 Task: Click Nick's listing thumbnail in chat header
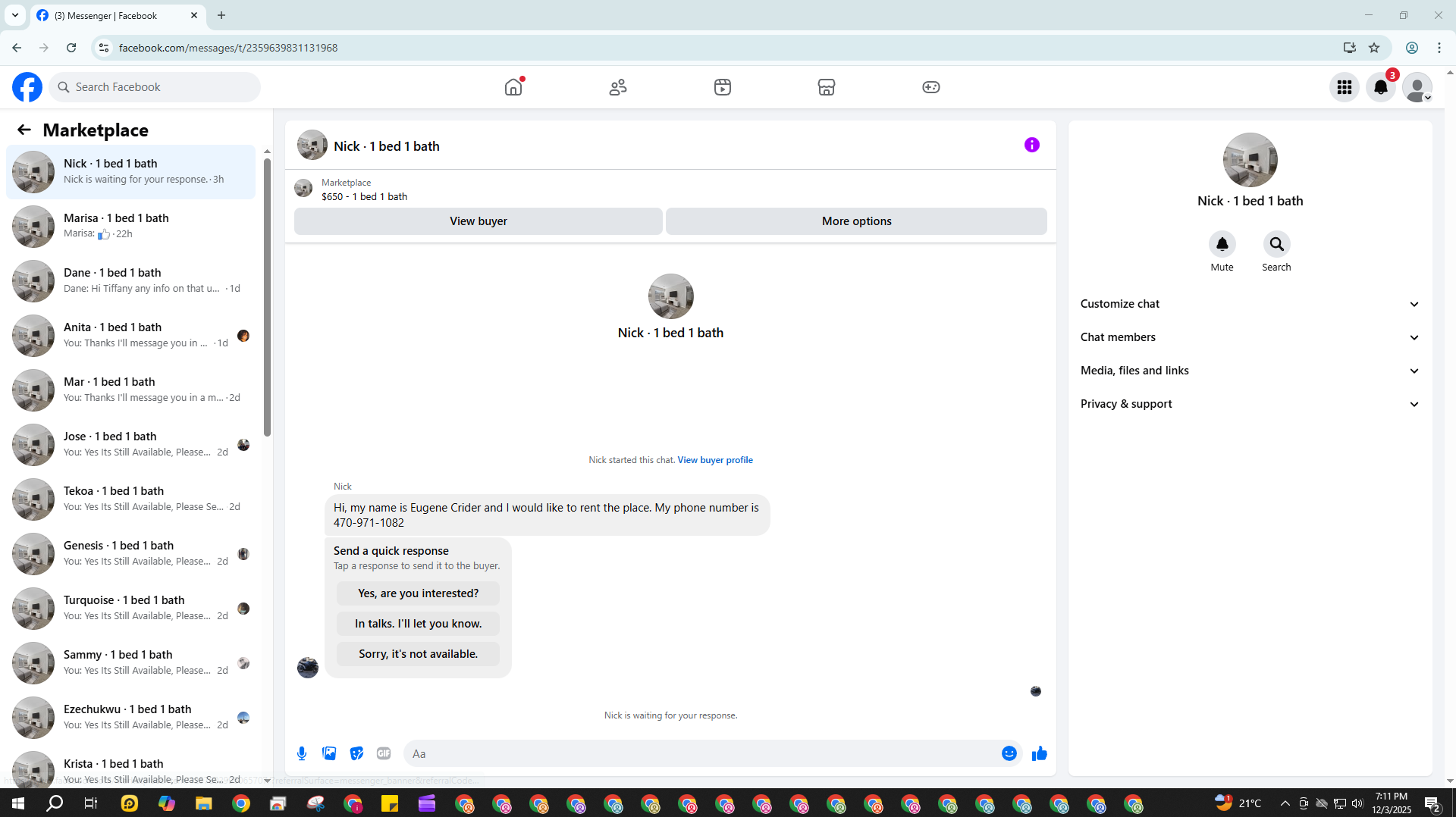pos(312,145)
